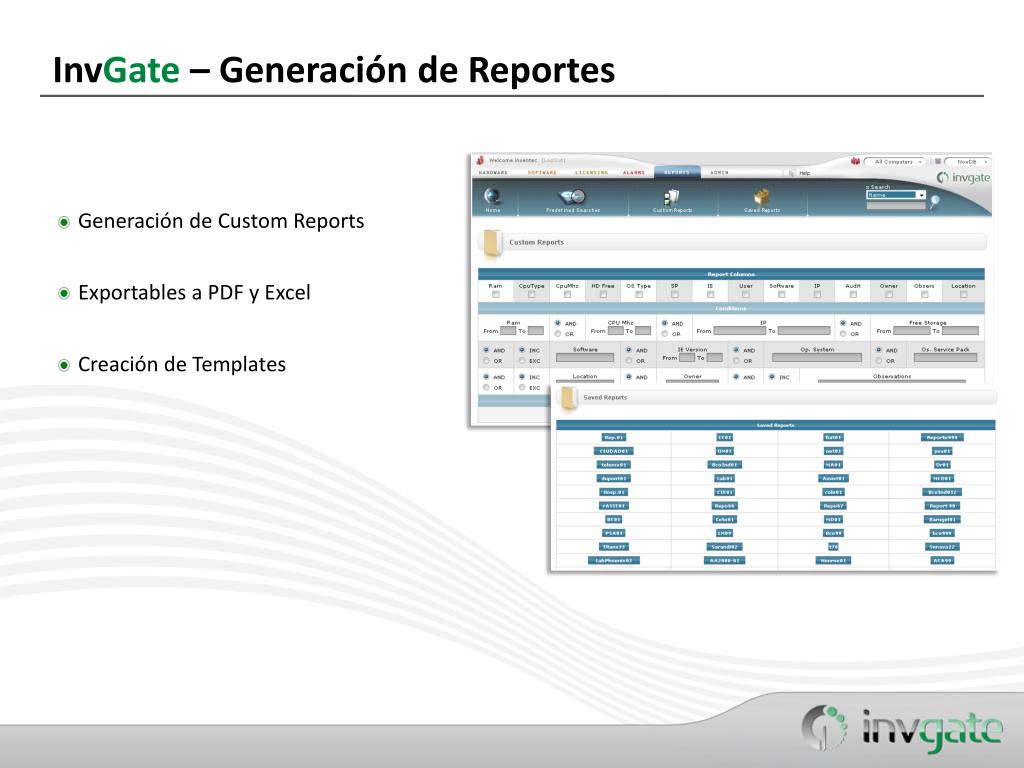Check the Audit column checkbox
The height and width of the screenshot is (768, 1024).
click(853, 295)
